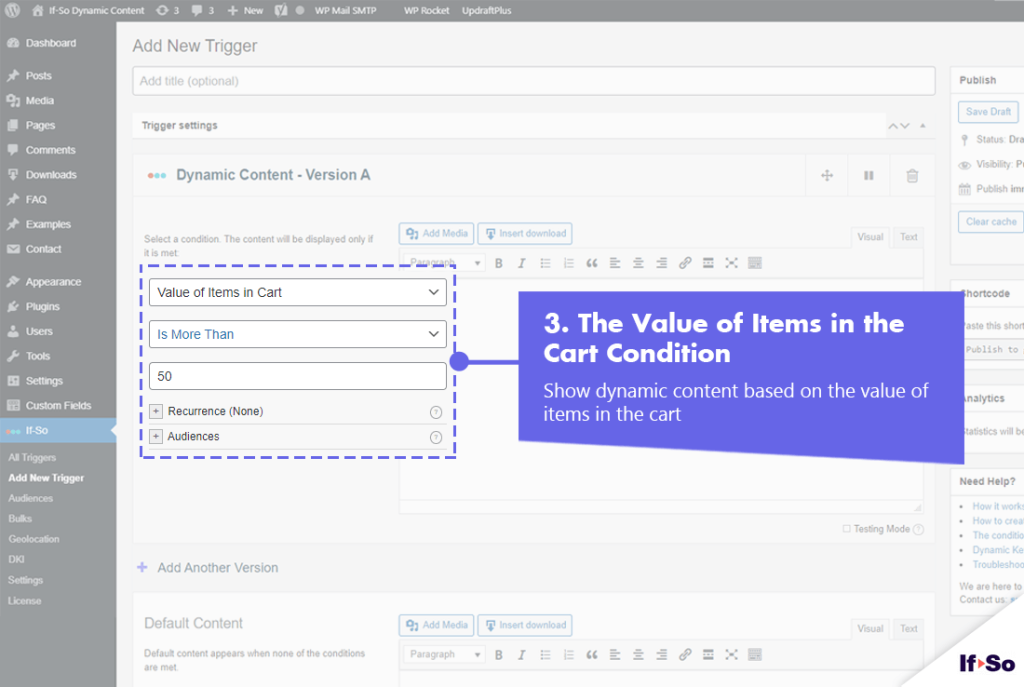The image size is (1024, 687).
Task: Open the updates counter in the admin bar
Action: click(x=168, y=10)
